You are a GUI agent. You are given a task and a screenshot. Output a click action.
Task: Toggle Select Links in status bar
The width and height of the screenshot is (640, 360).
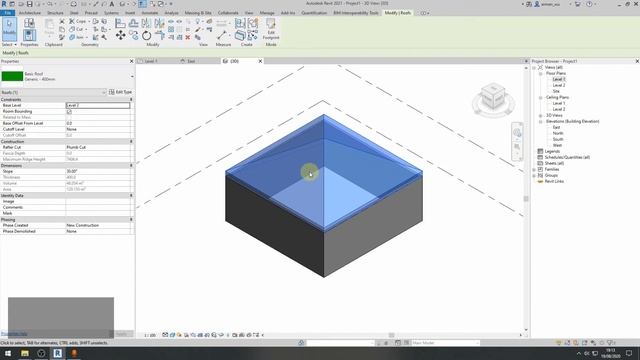[559, 343]
